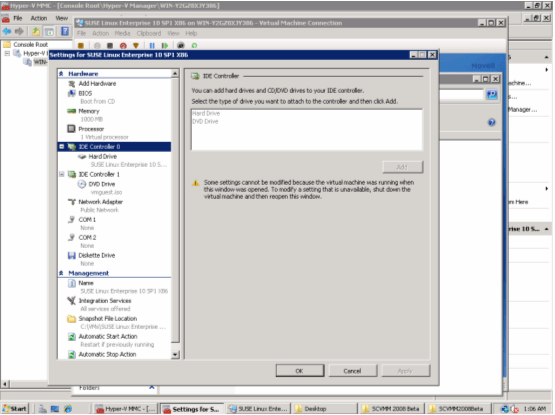Viewport: 555px width, 415px height.
Task: Select Console Root in the MMC tree
Action: 30,44
